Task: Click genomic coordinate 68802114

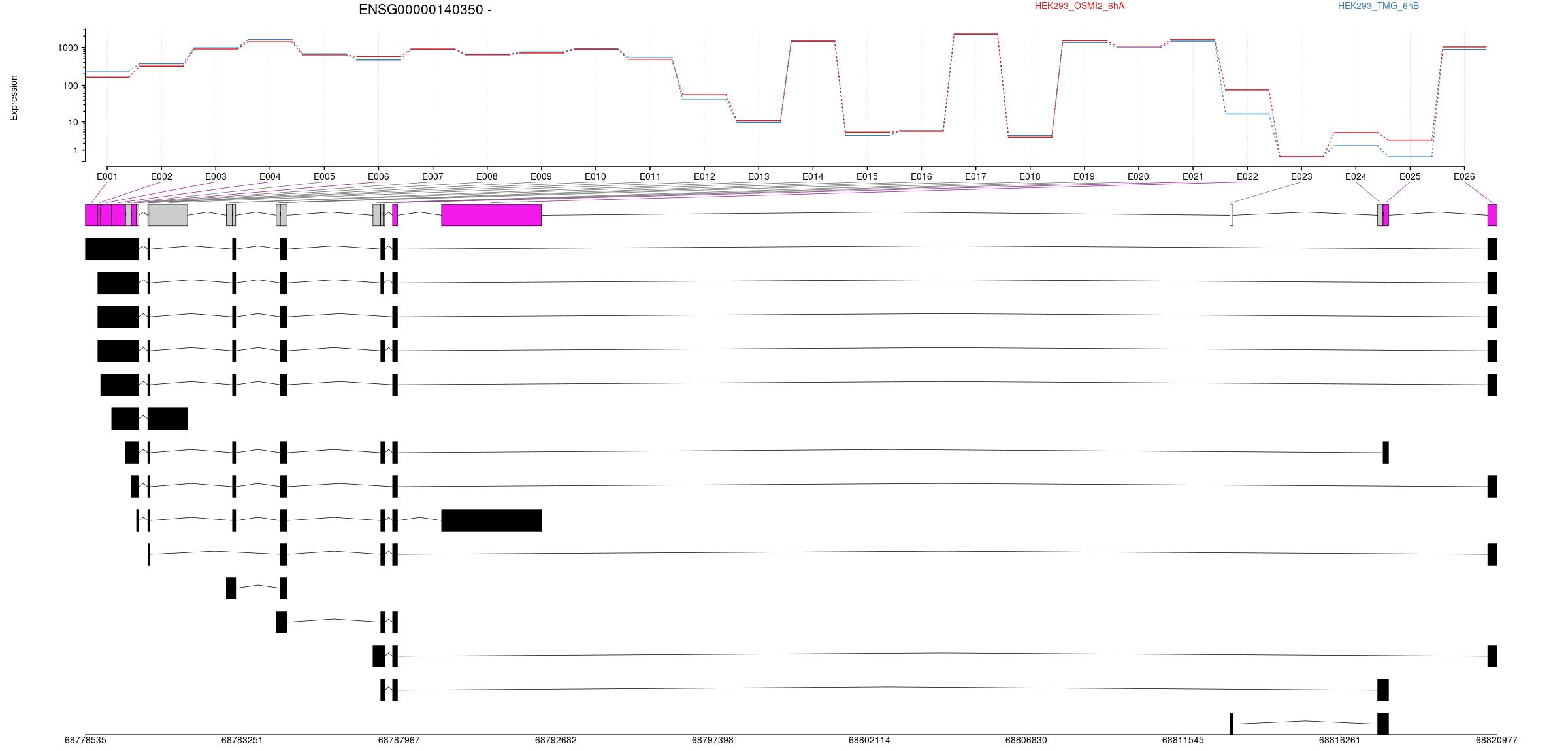Action: click(870, 740)
